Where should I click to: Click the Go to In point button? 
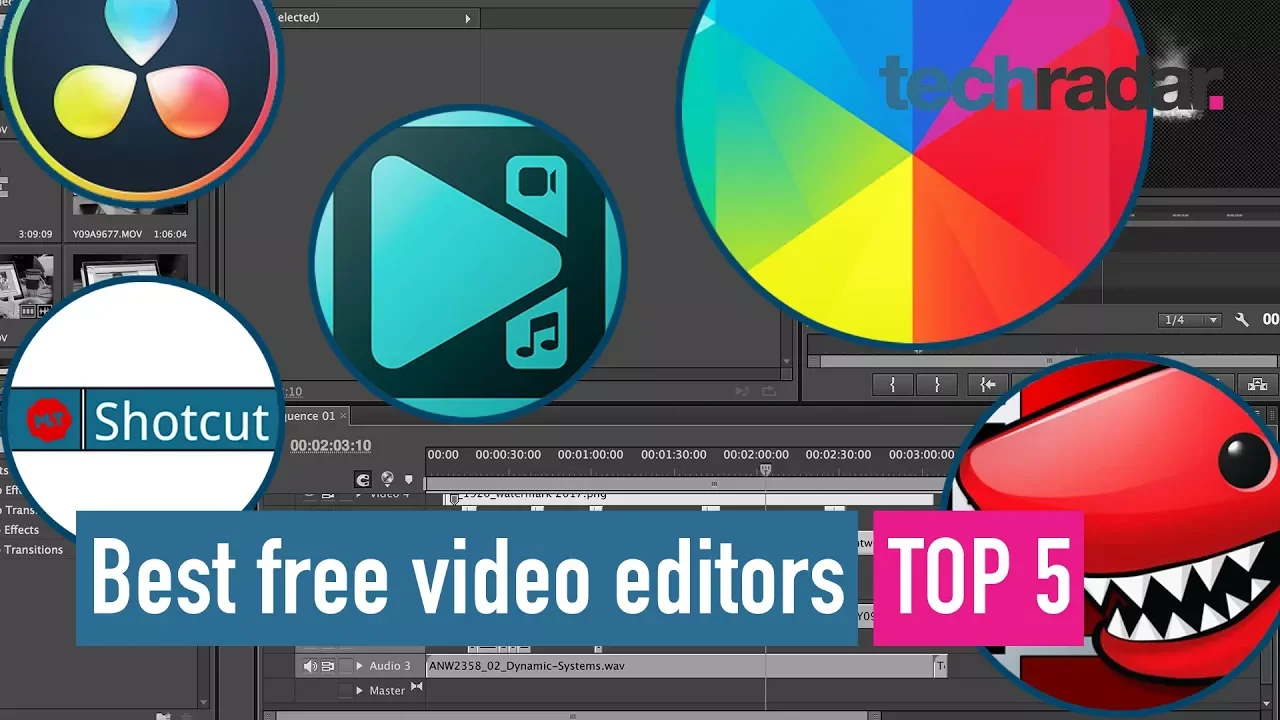click(987, 384)
